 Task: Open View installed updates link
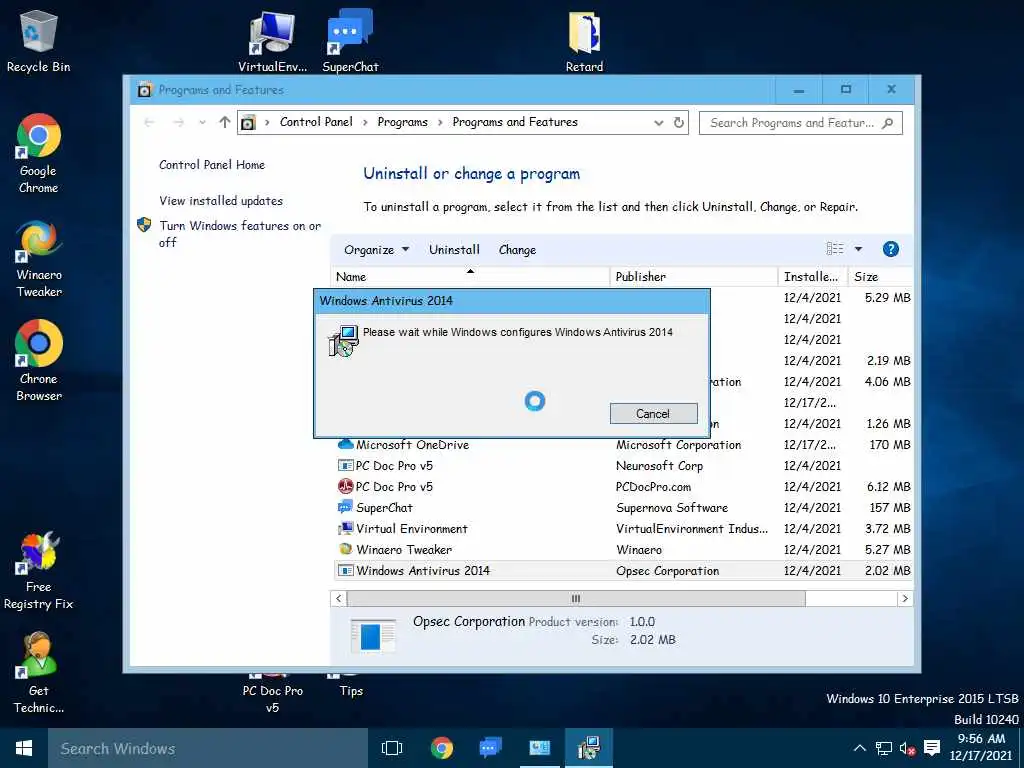(221, 200)
